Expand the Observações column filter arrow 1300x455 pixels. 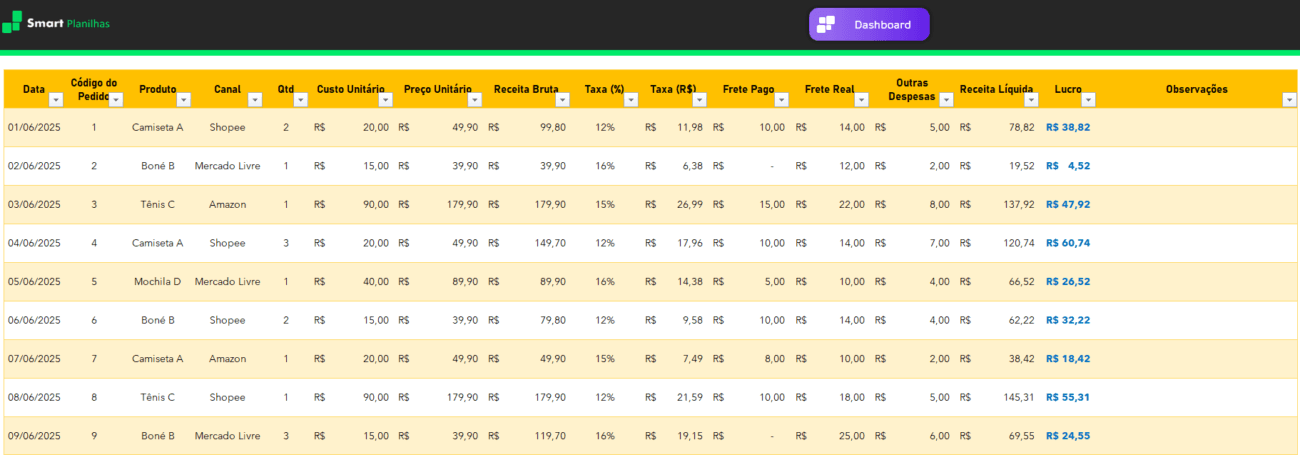tap(1288, 100)
